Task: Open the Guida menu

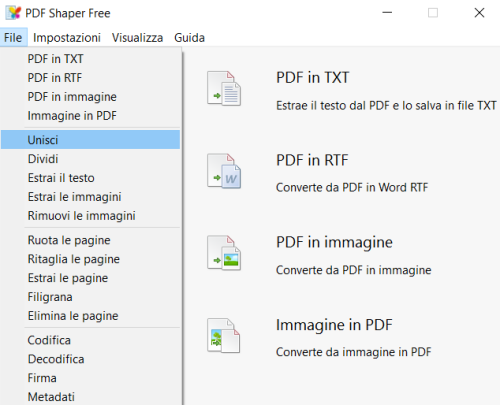Action: click(189, 38)
